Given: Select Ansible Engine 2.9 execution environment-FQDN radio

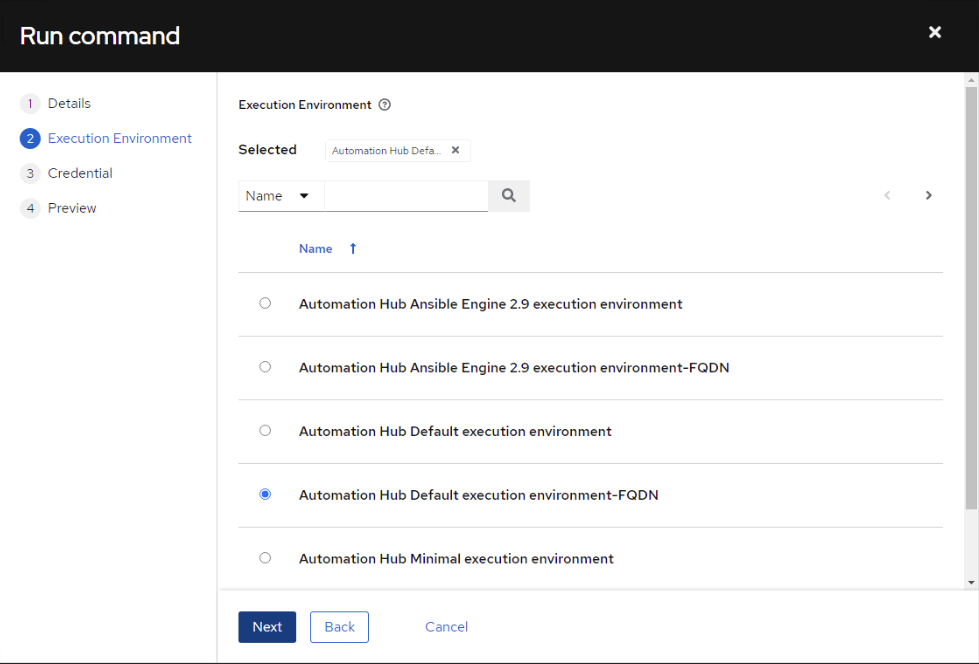Looking at the screenshot, I should coord(265,367).
